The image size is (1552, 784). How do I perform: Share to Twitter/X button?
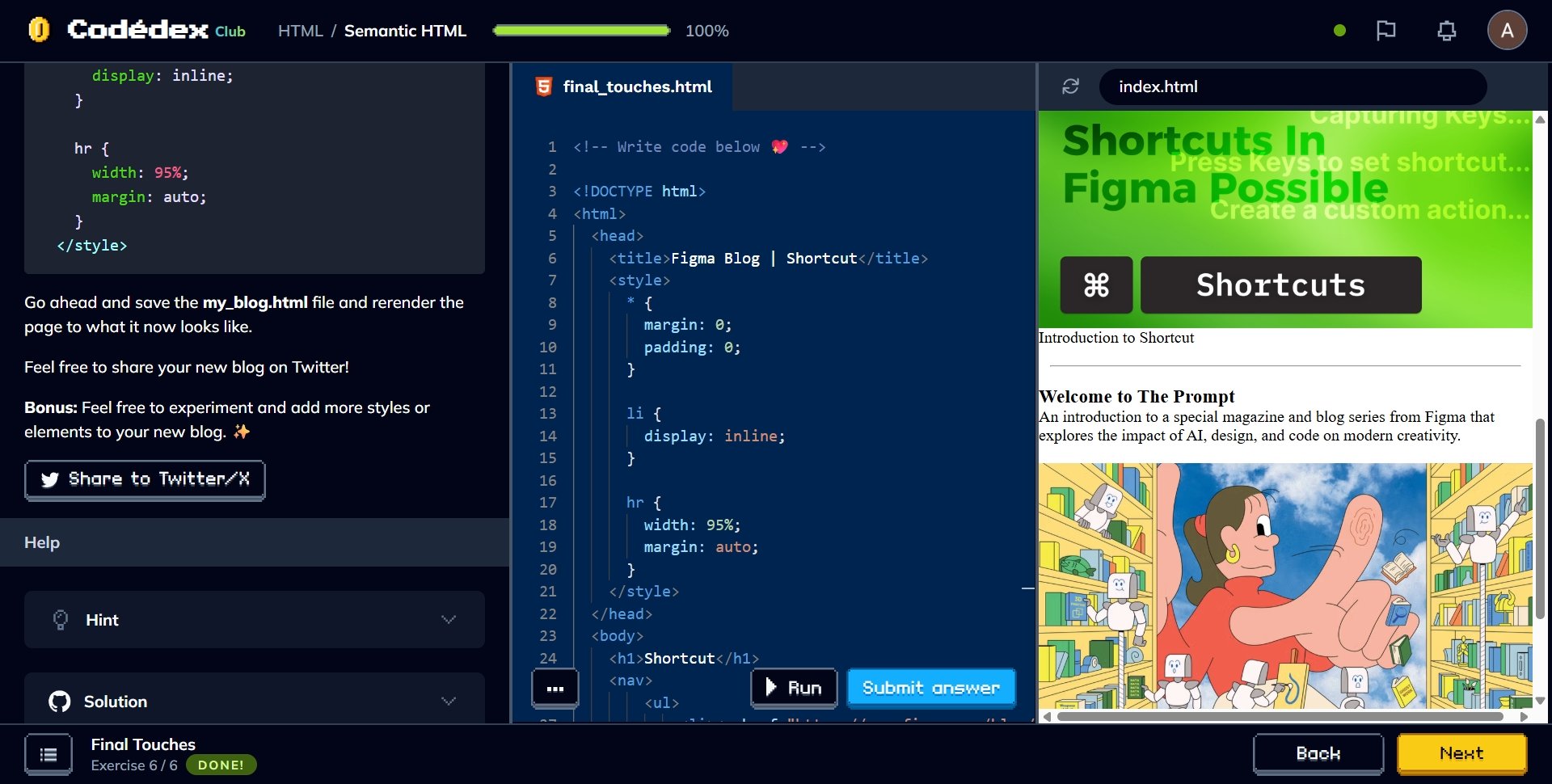click(x=145, y=479)
